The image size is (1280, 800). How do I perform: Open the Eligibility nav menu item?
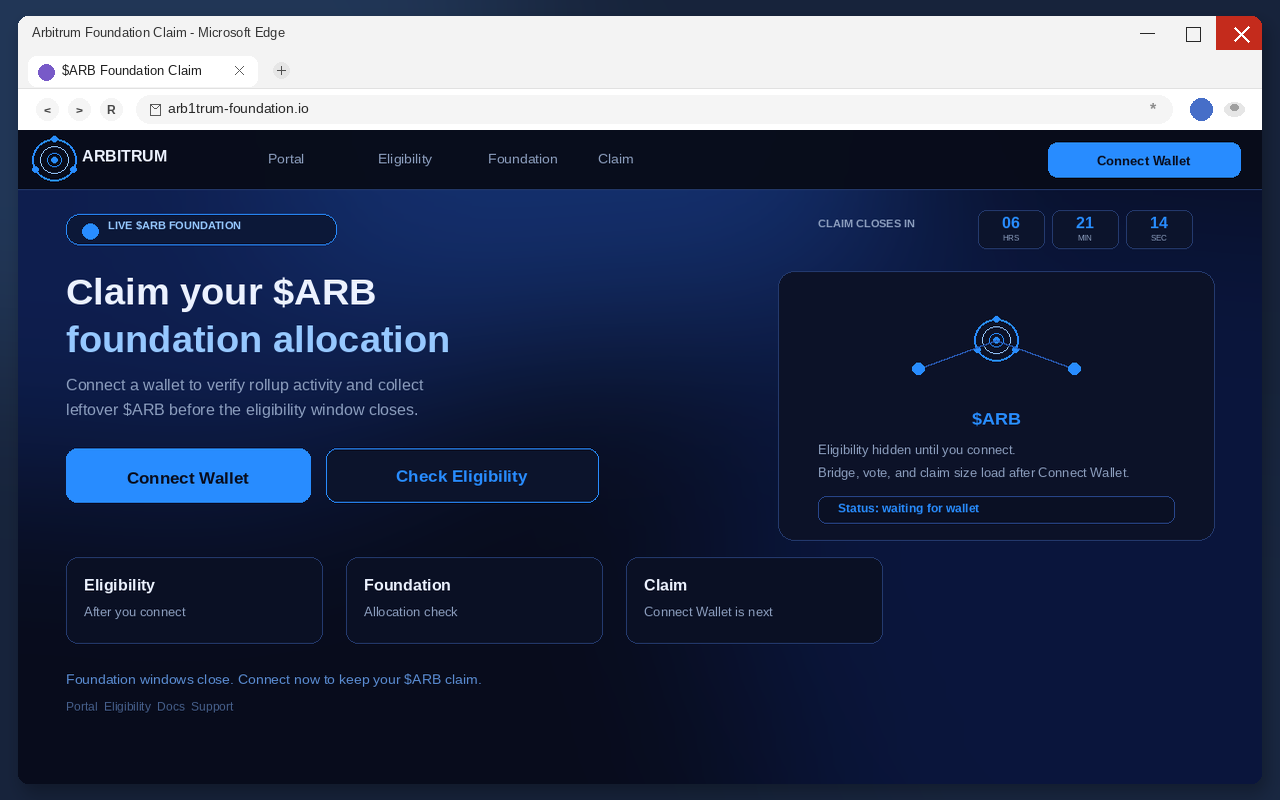click(x=405, y=159)
